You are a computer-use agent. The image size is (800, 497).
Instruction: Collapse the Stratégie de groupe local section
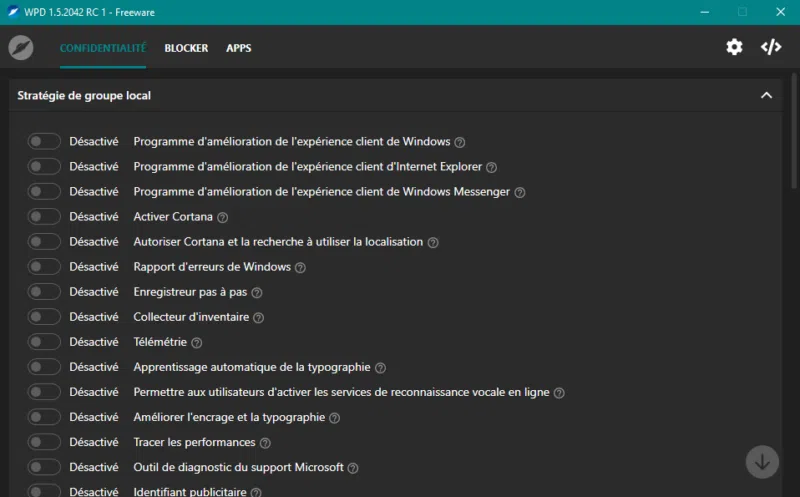[x=766, y=95]
